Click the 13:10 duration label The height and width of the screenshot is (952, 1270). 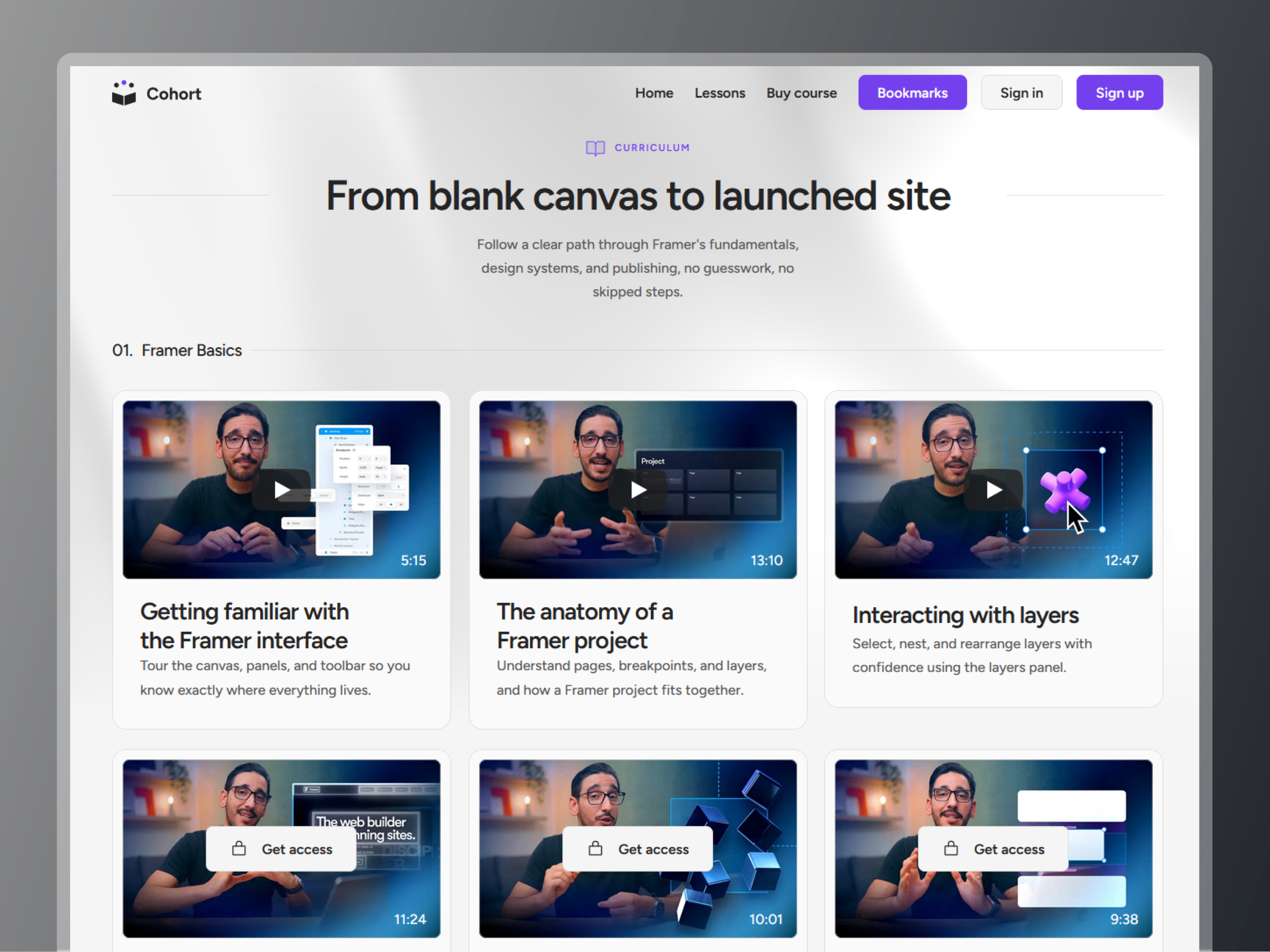(766, 560)
